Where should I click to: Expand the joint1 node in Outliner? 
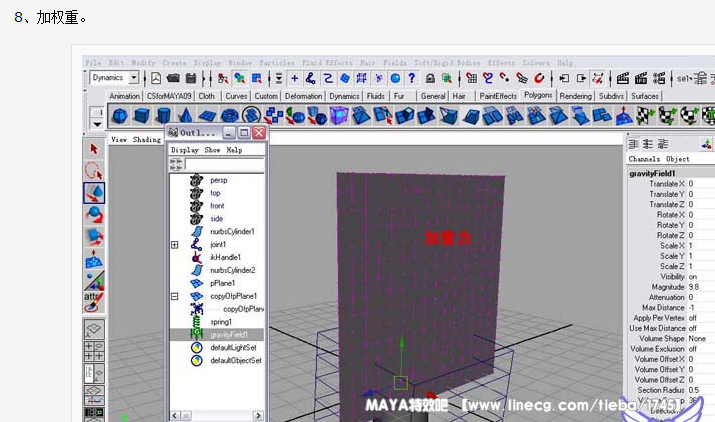click(175, 245)
